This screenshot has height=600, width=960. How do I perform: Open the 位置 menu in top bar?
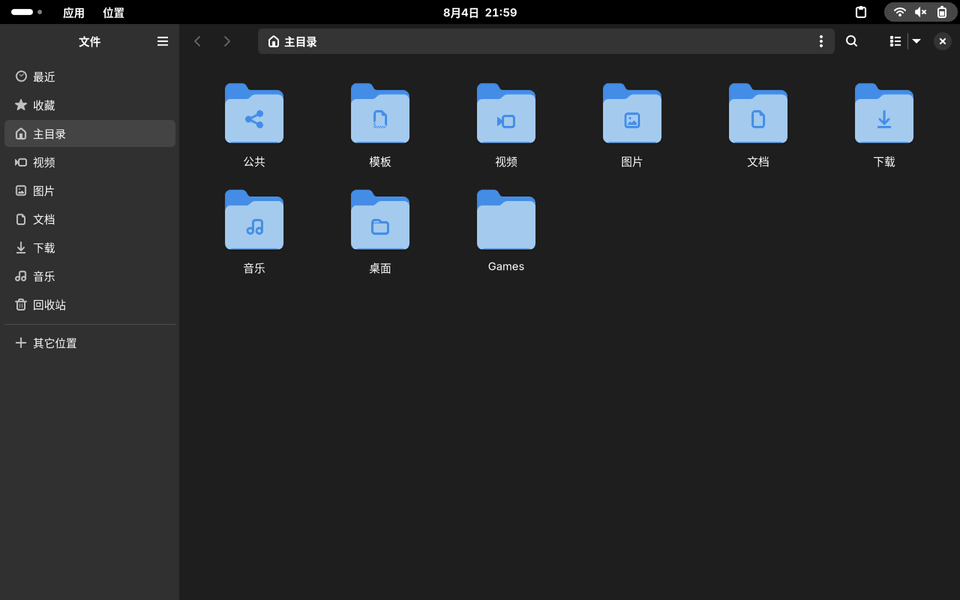[x=114, y=13]
